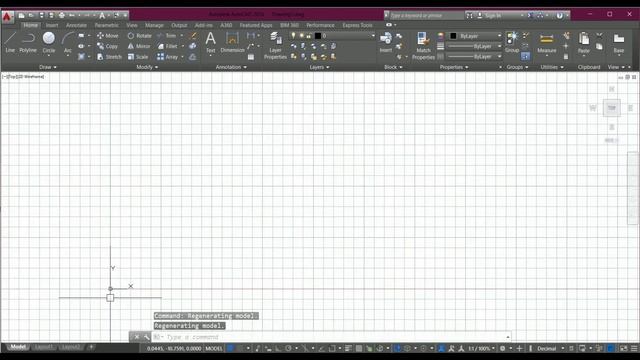Expand the Layers panel
640x360 pixels.
[x=319, y=67]
